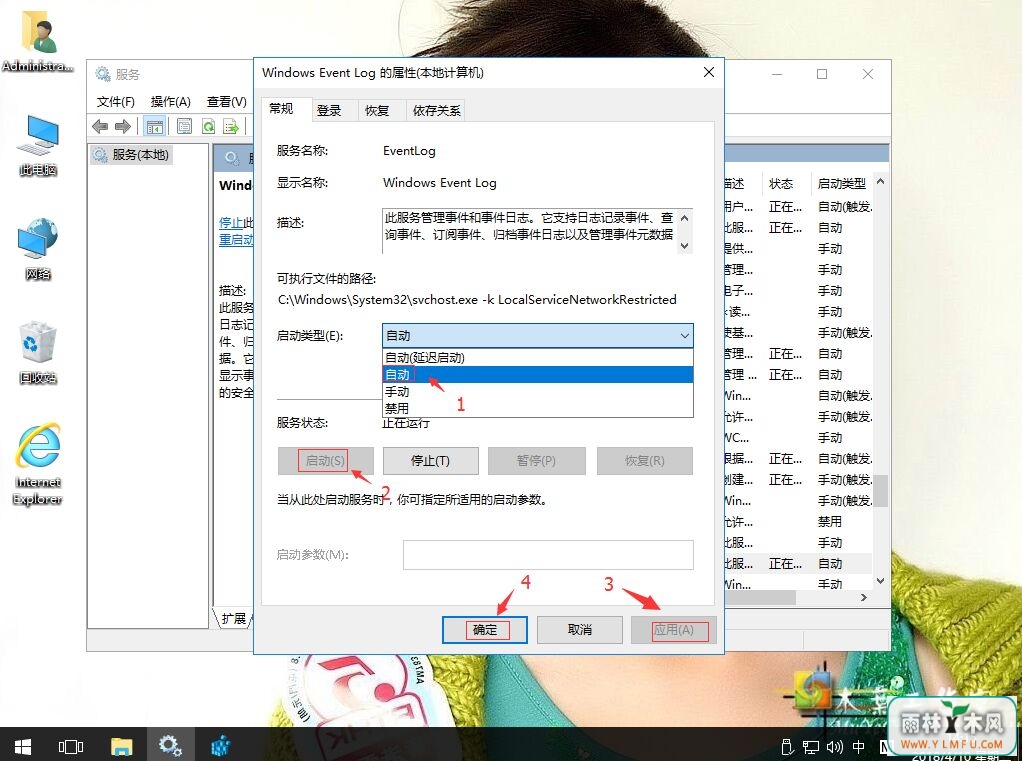Click services list horizontal scroll right arrow
This screenshot has height=761, width=1022.
[x=864, y=597]
